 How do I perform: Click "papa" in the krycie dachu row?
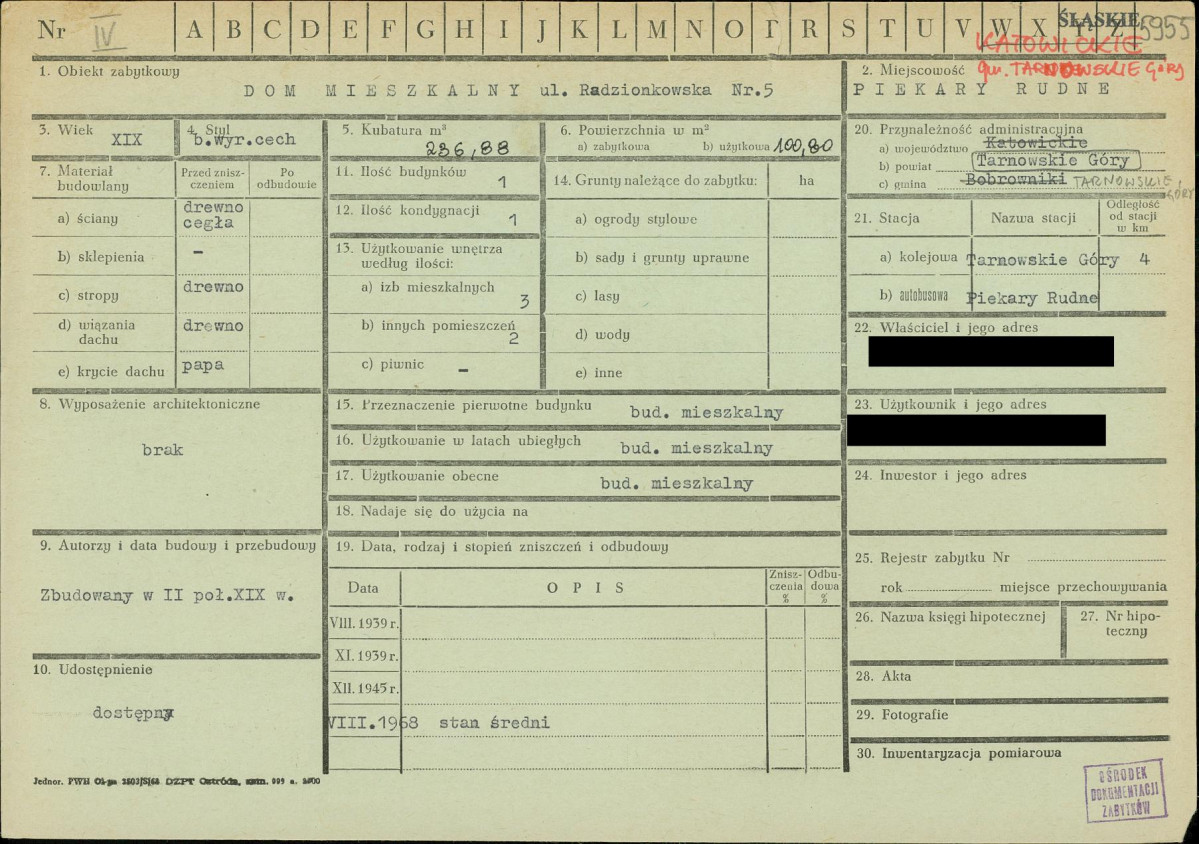click(x=203, y=365)
